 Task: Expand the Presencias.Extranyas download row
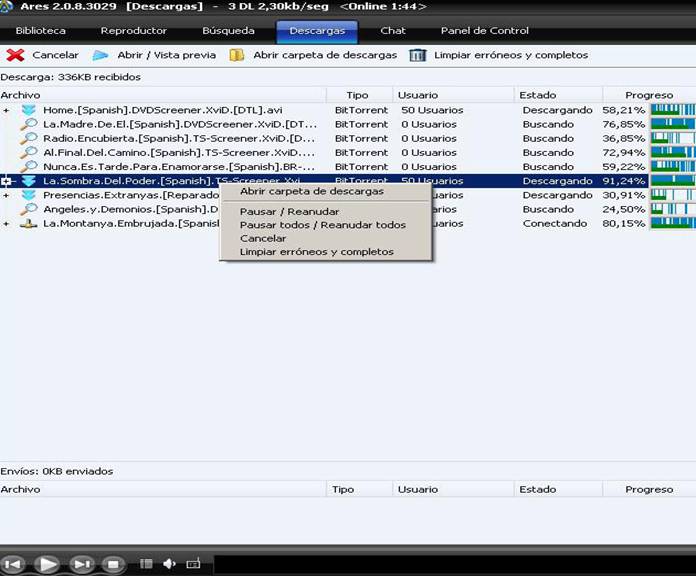click(6, 195)
